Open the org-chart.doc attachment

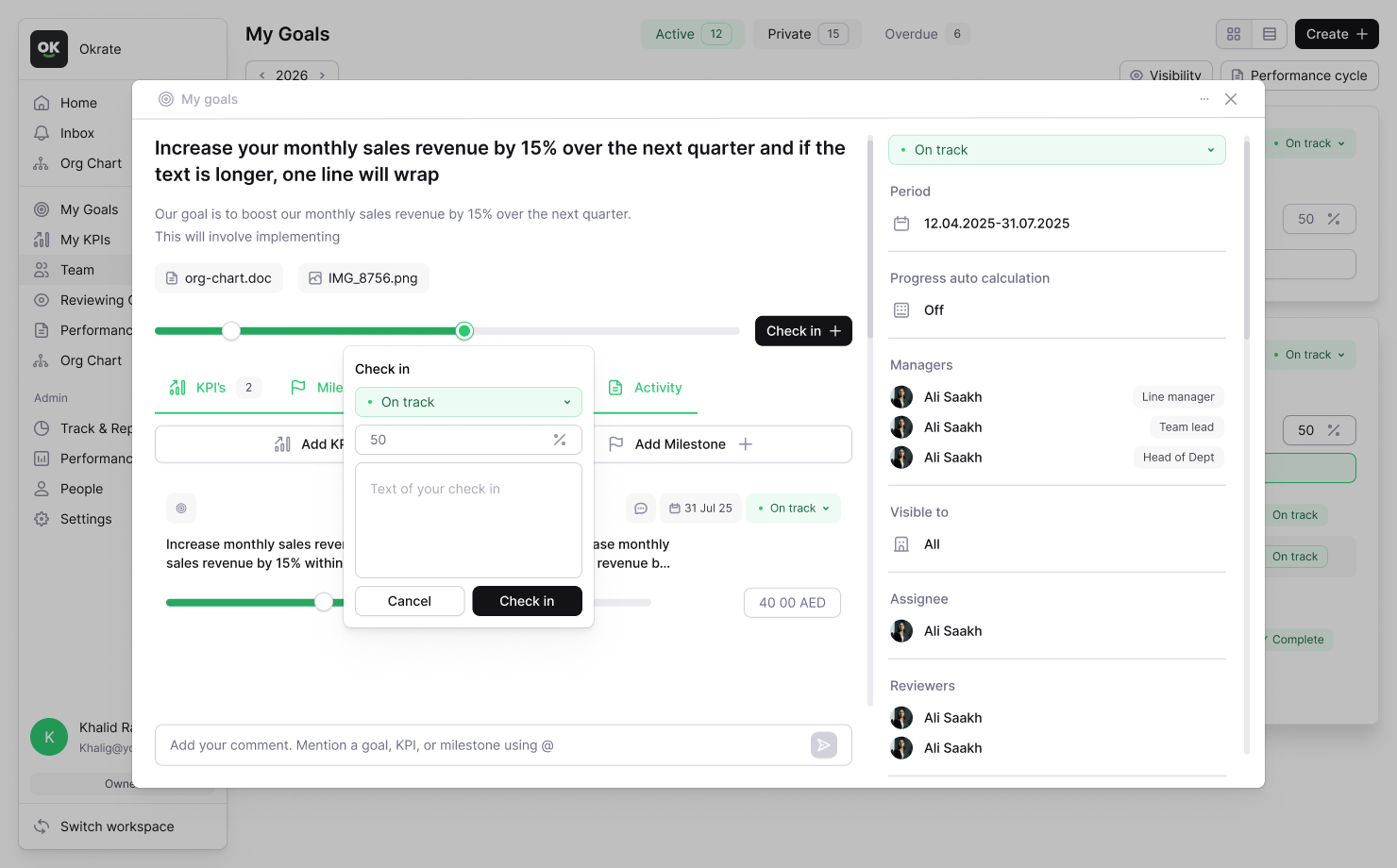coord(219,278)
